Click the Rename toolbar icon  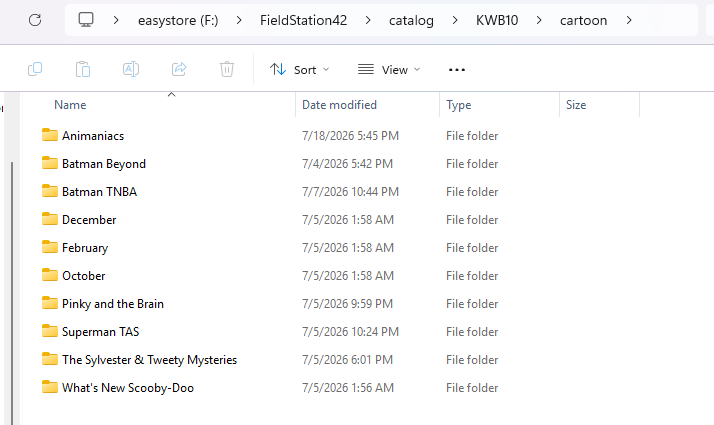coord(131,69)
